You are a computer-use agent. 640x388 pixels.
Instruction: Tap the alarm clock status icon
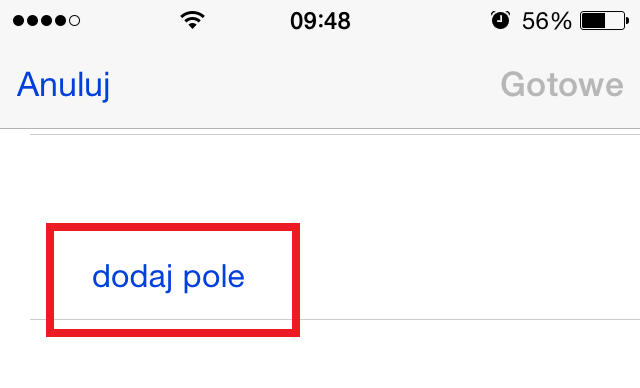click(x=500, y=20)
